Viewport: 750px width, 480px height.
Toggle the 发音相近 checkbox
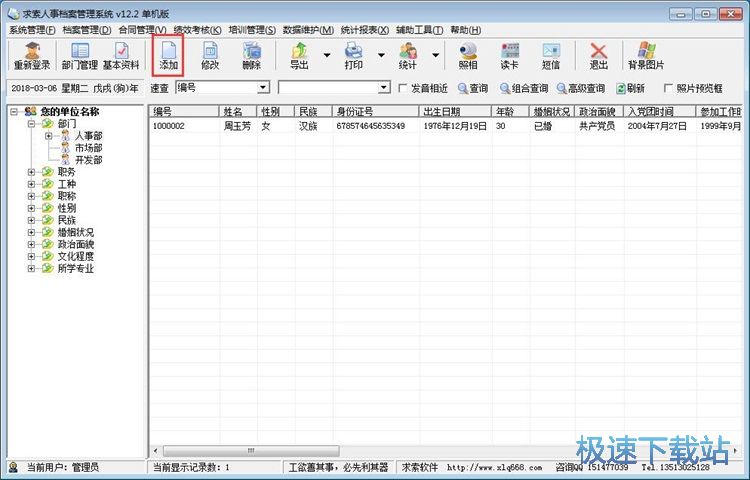[x=403, y=88]
